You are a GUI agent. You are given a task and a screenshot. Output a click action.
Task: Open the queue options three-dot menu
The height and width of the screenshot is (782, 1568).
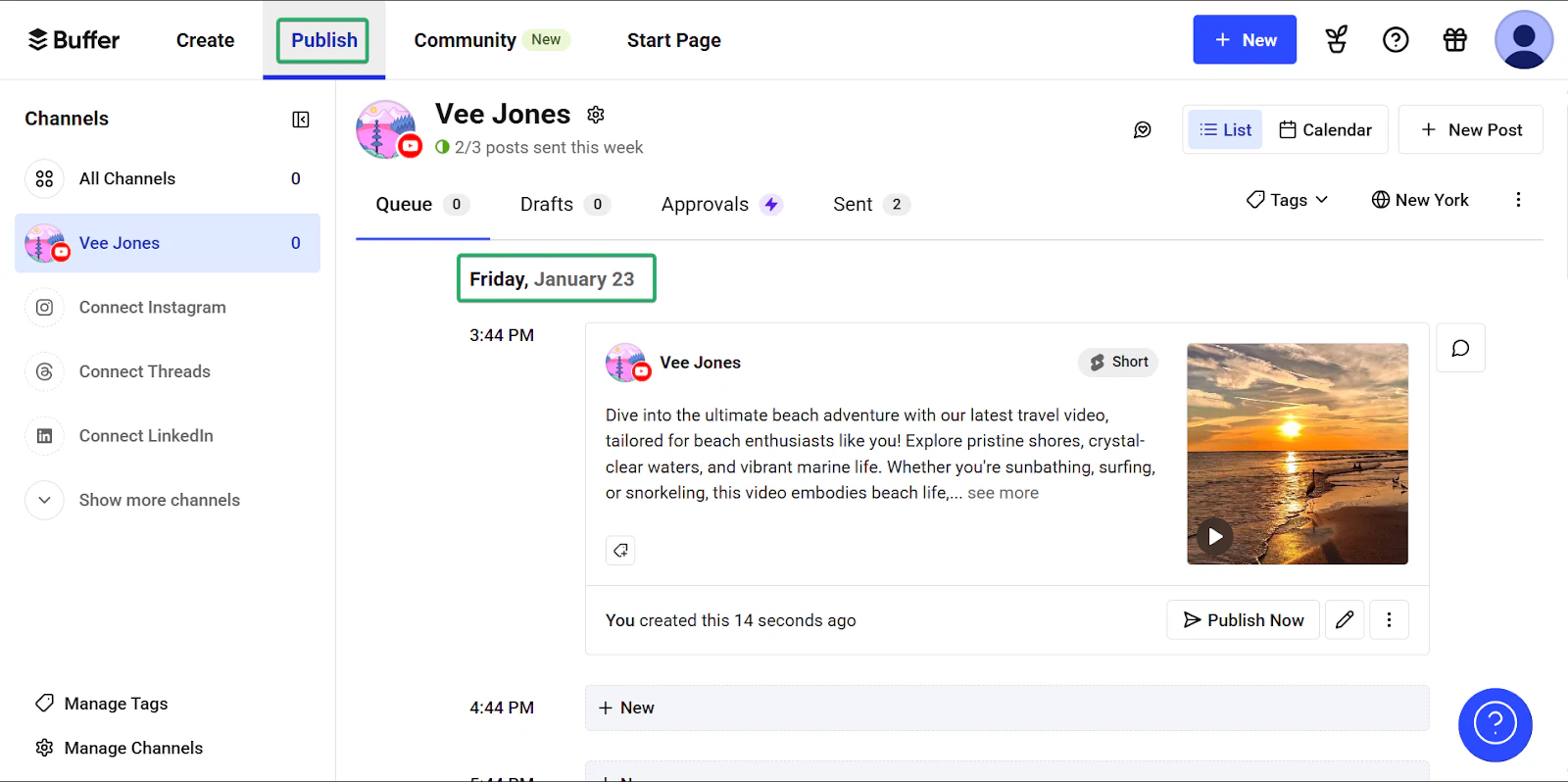tap(1518, 200)
